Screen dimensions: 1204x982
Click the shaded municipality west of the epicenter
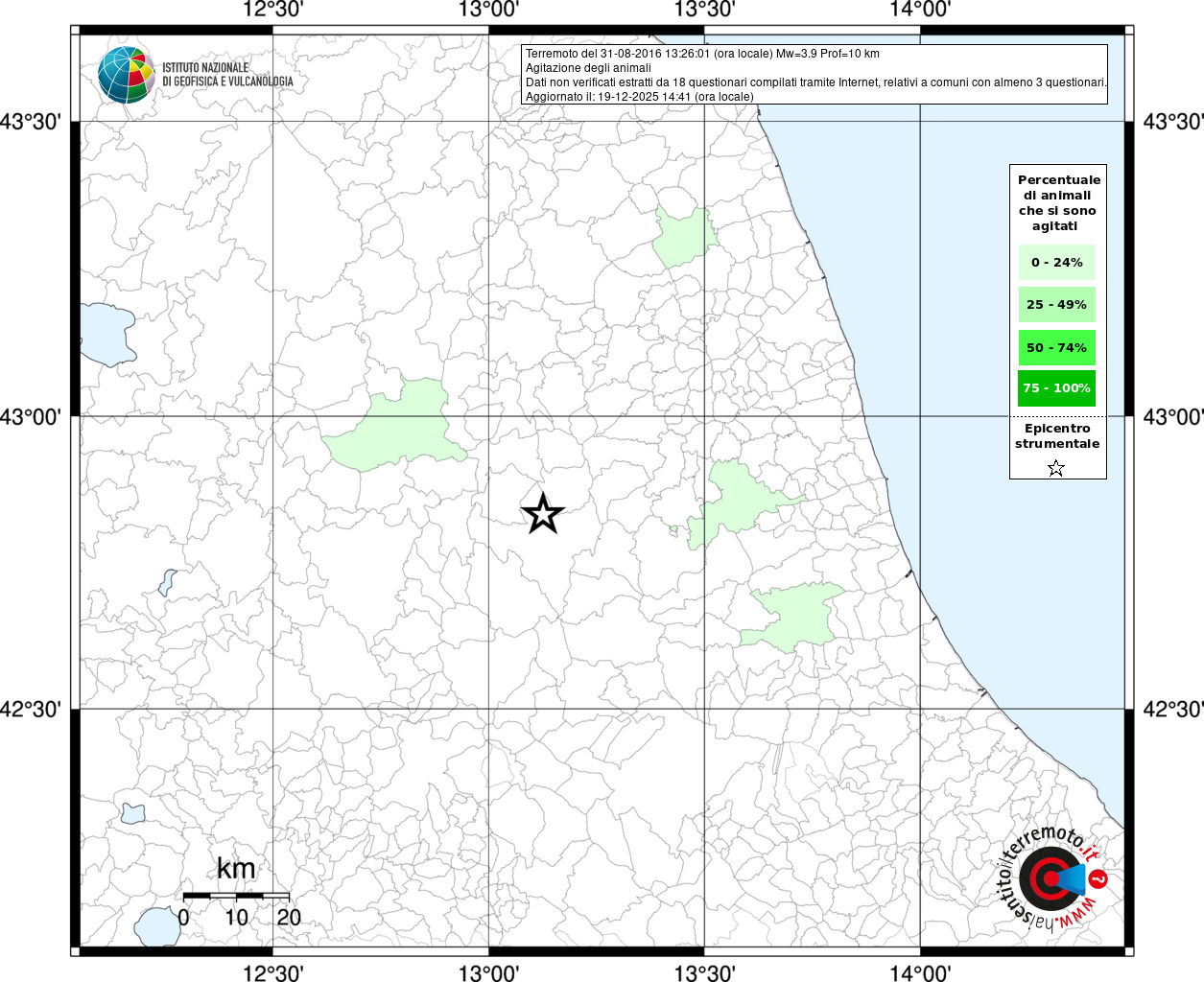coord(398,432)
